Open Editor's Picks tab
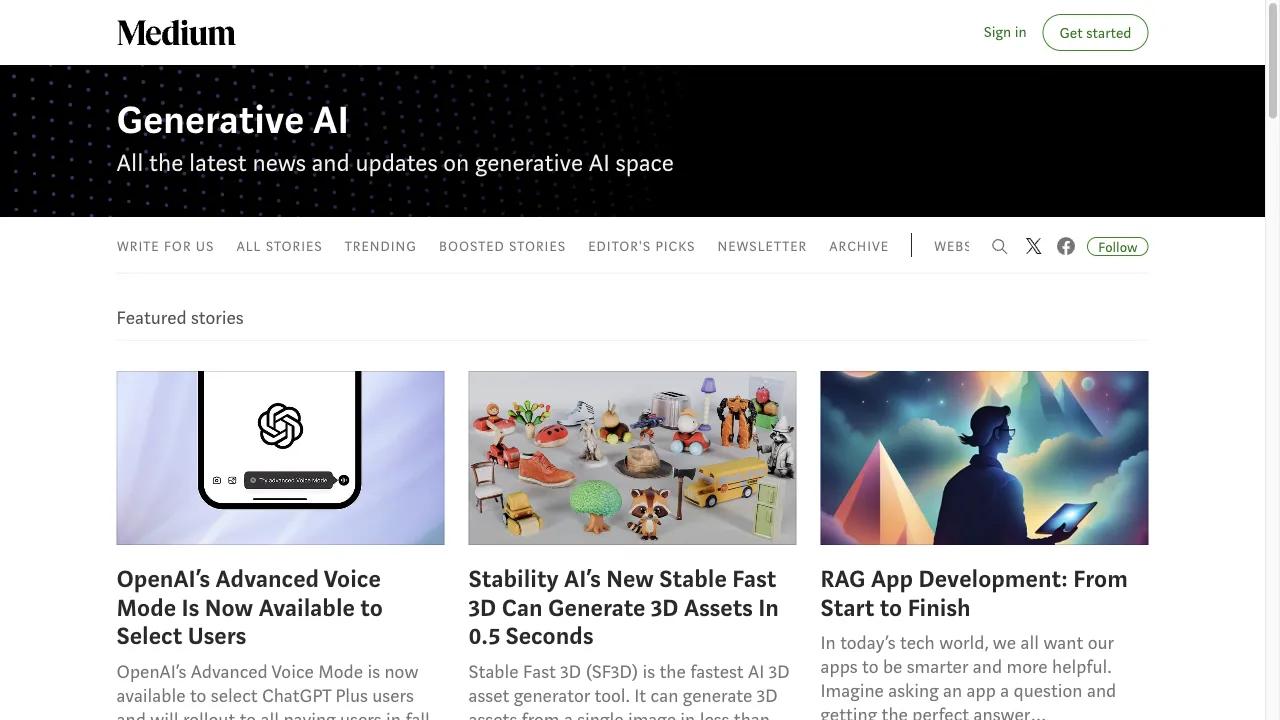The image size is (1280, 720). (641, 246)
